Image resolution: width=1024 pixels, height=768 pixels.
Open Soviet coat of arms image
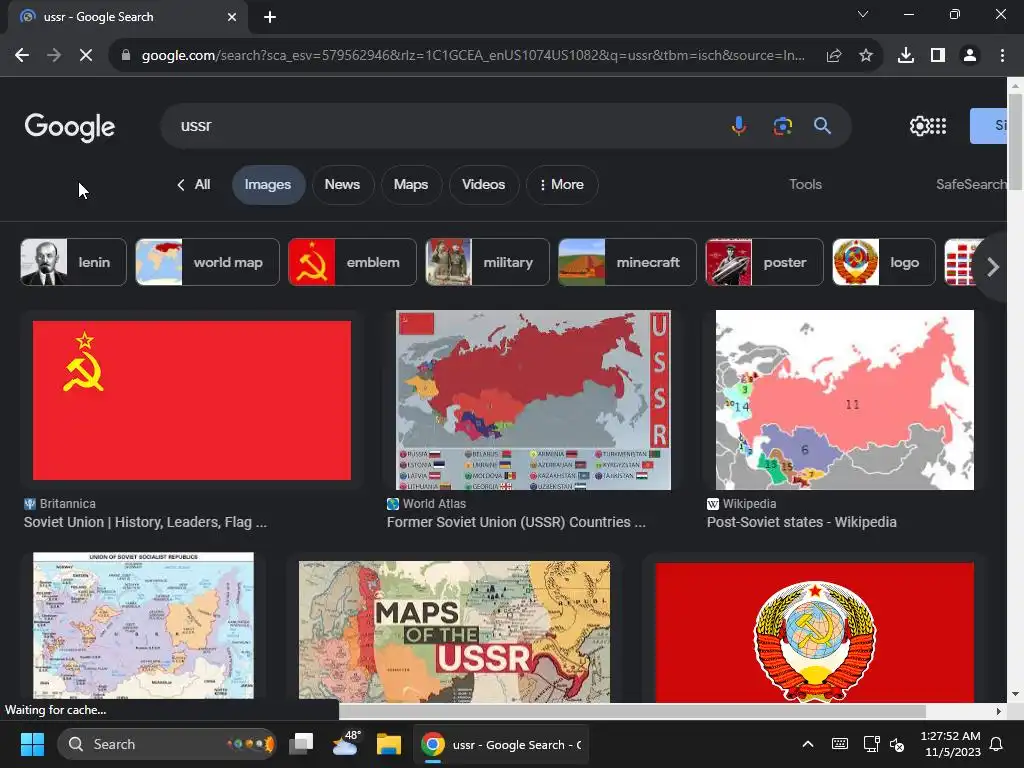[x=814, y=633]
